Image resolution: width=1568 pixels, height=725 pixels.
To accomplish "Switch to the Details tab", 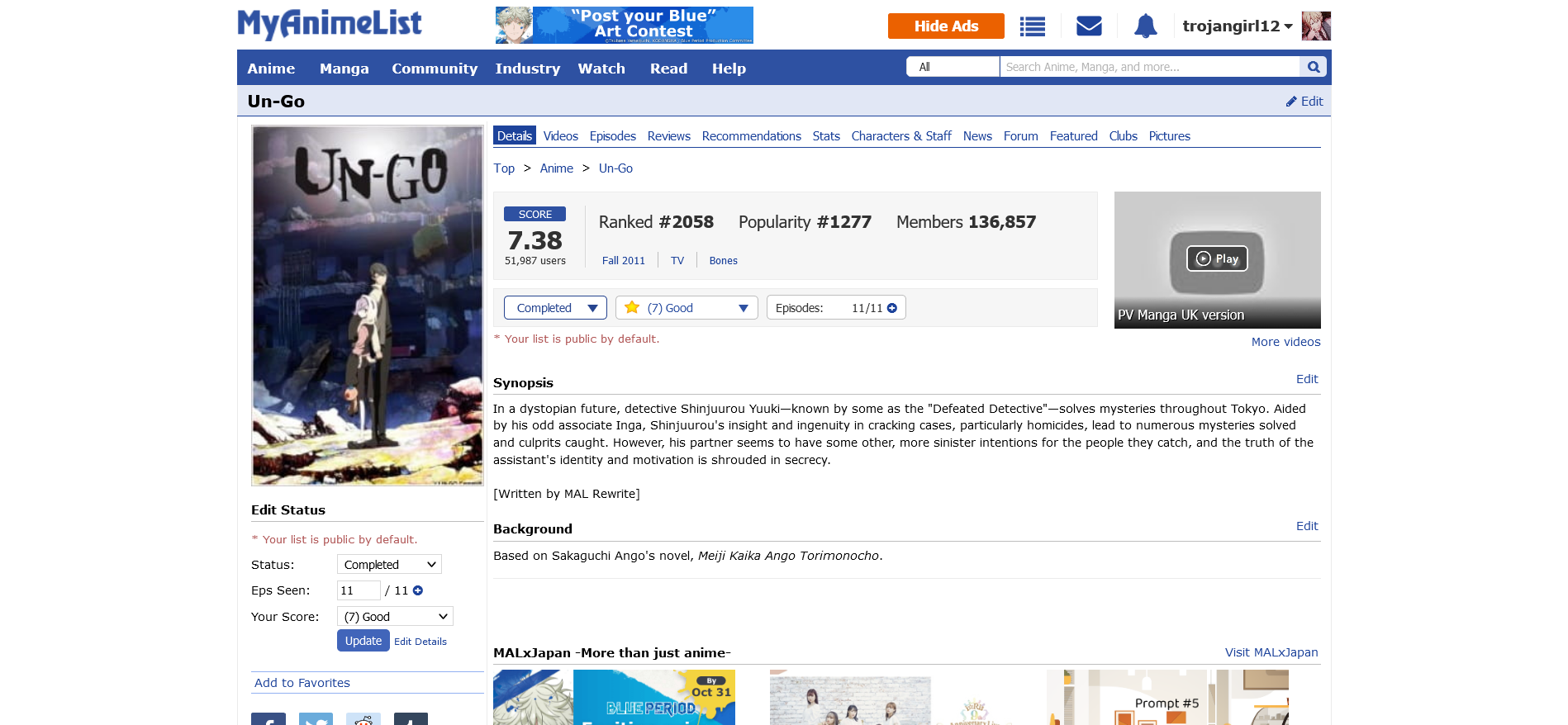I will [x=515, y=136].
